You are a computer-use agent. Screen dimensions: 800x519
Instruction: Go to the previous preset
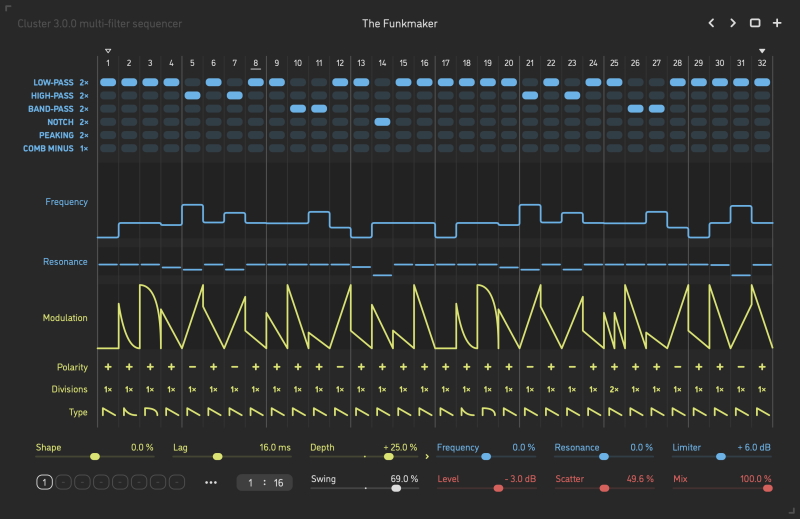pyautogui.click(x=712, y=23)
